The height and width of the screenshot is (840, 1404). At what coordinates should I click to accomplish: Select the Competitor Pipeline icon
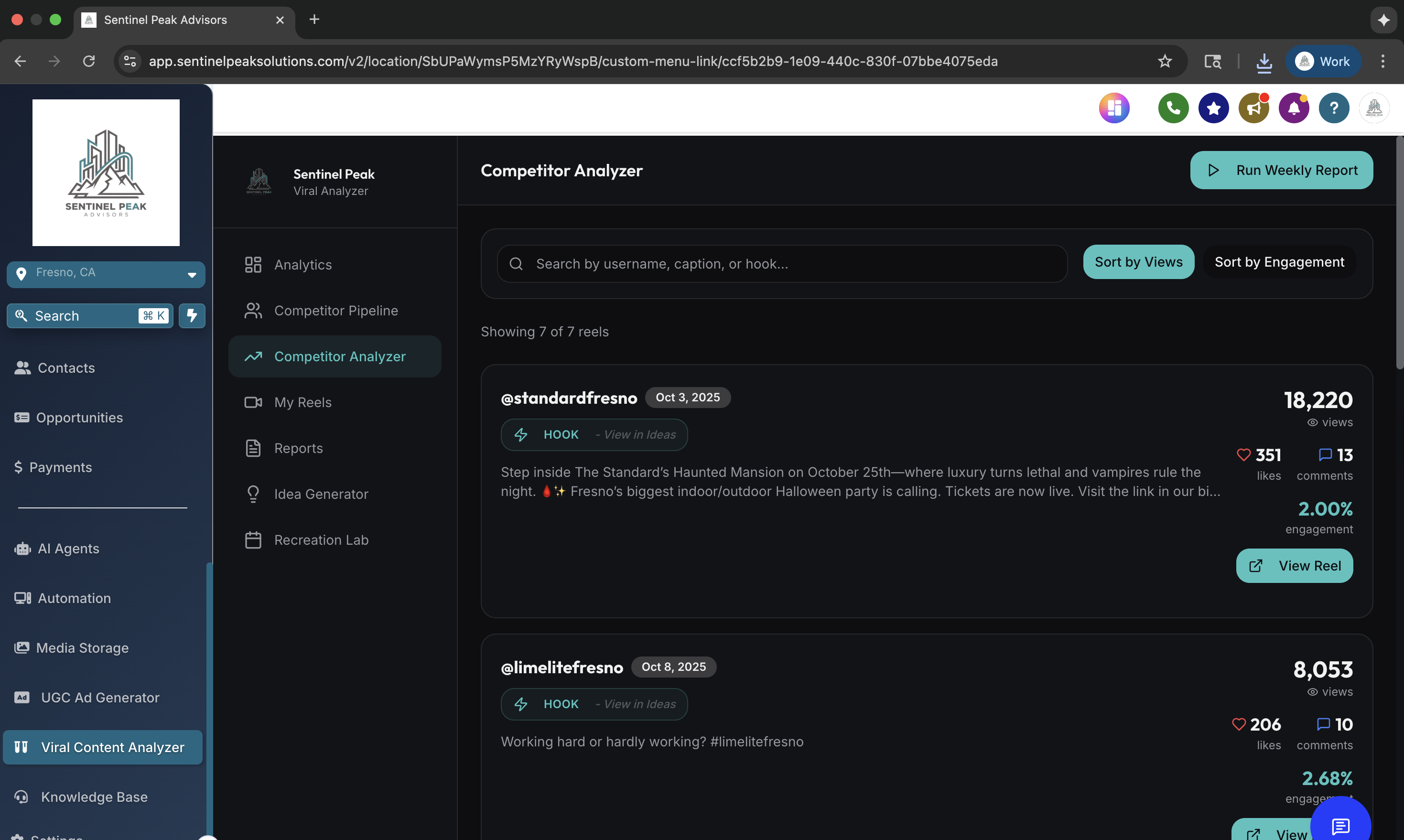pyautogui.click(x=253, y=310)
